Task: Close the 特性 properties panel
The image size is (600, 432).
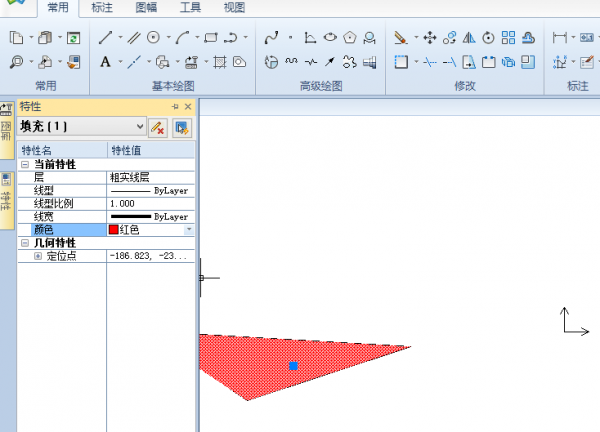Action: (x=188, y=106)
